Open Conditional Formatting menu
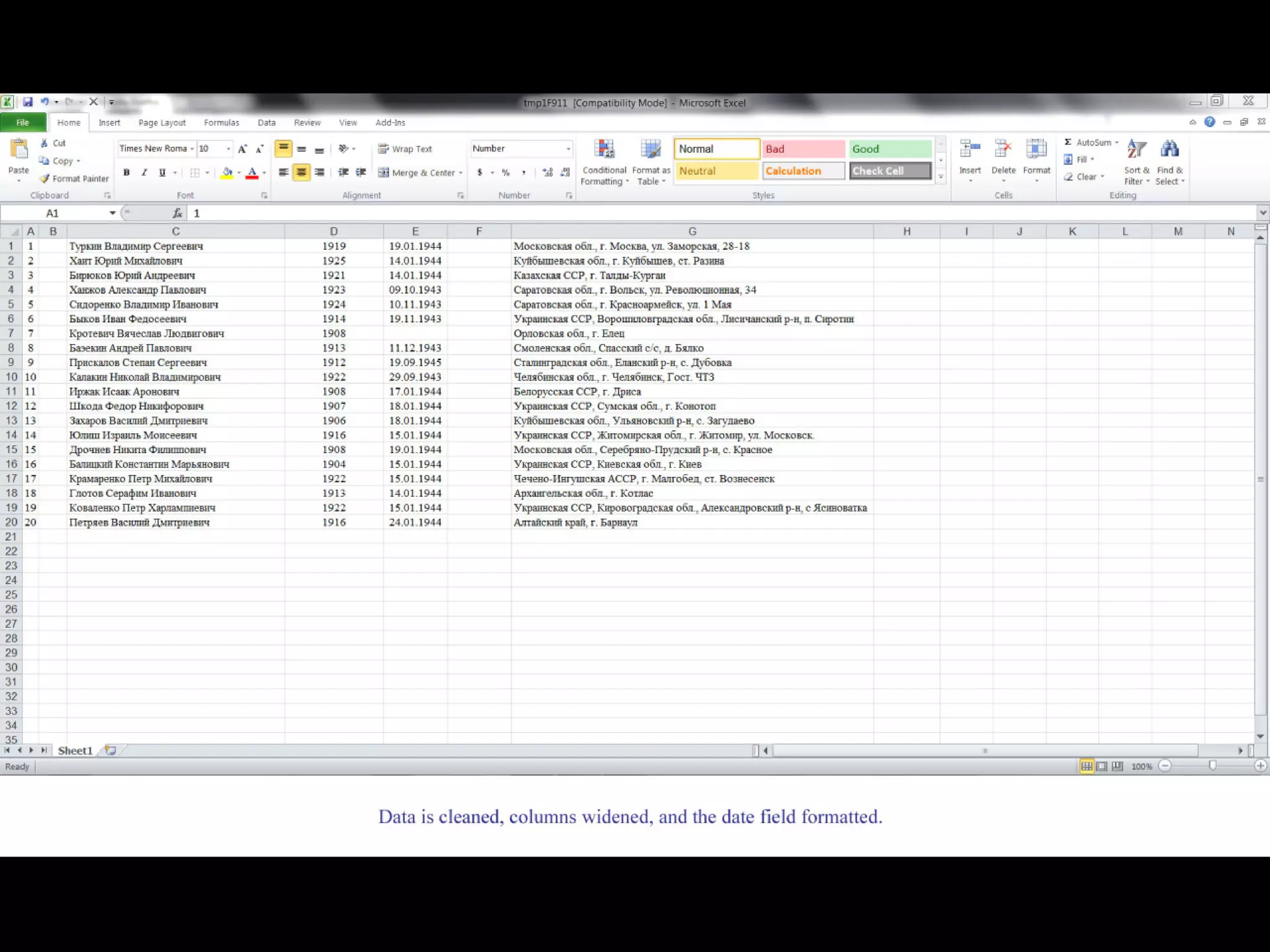The width and height of the screenshot is (1270, 952). (605, 162)
